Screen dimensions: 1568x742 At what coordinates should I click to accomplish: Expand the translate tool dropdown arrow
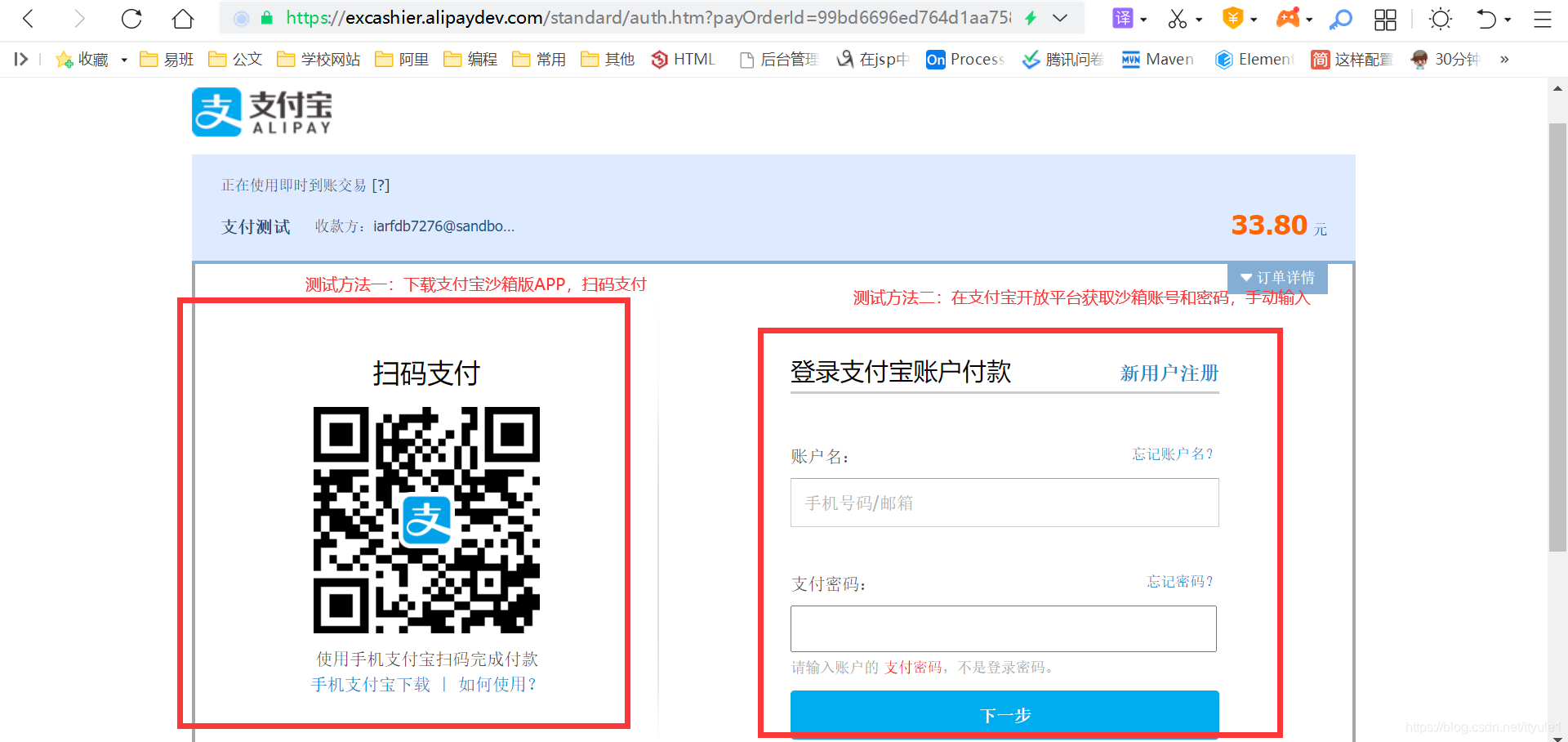[1143, 20]
